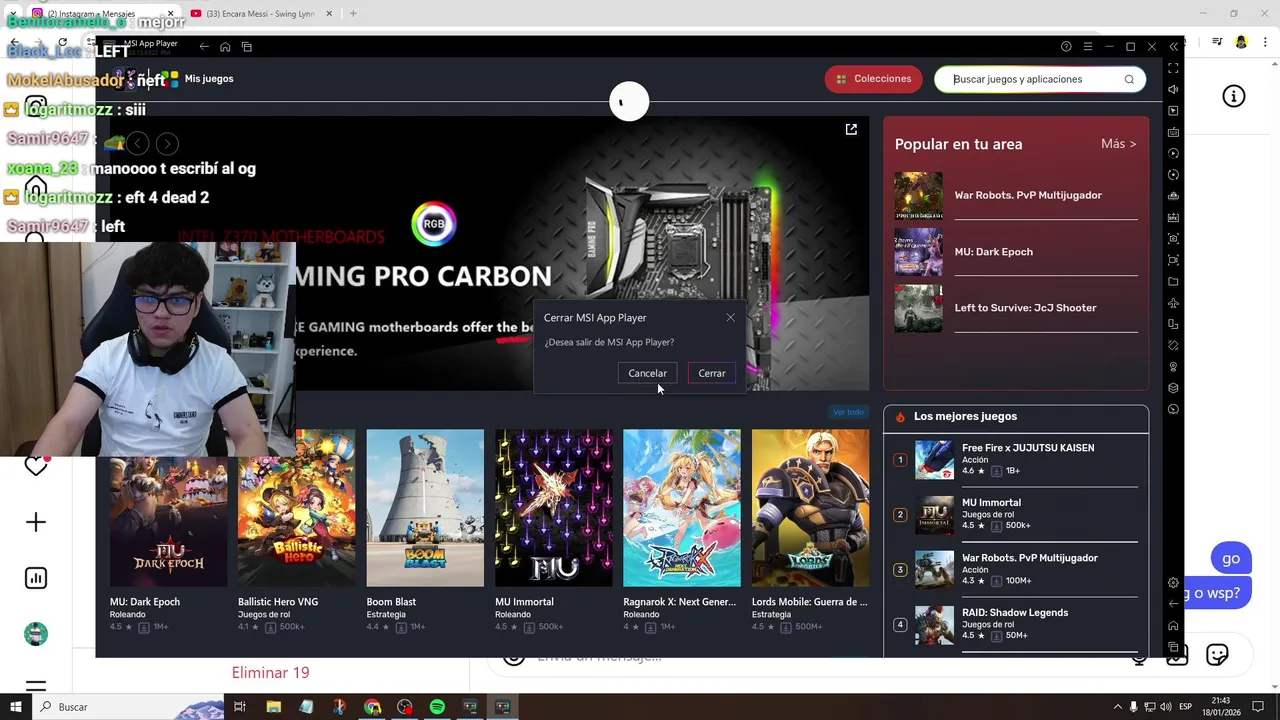Viewport: 1280px width, 720px height.
Task: Select MU Immortal in Los mejores juegos list
Action: [x=1016, y=515]
